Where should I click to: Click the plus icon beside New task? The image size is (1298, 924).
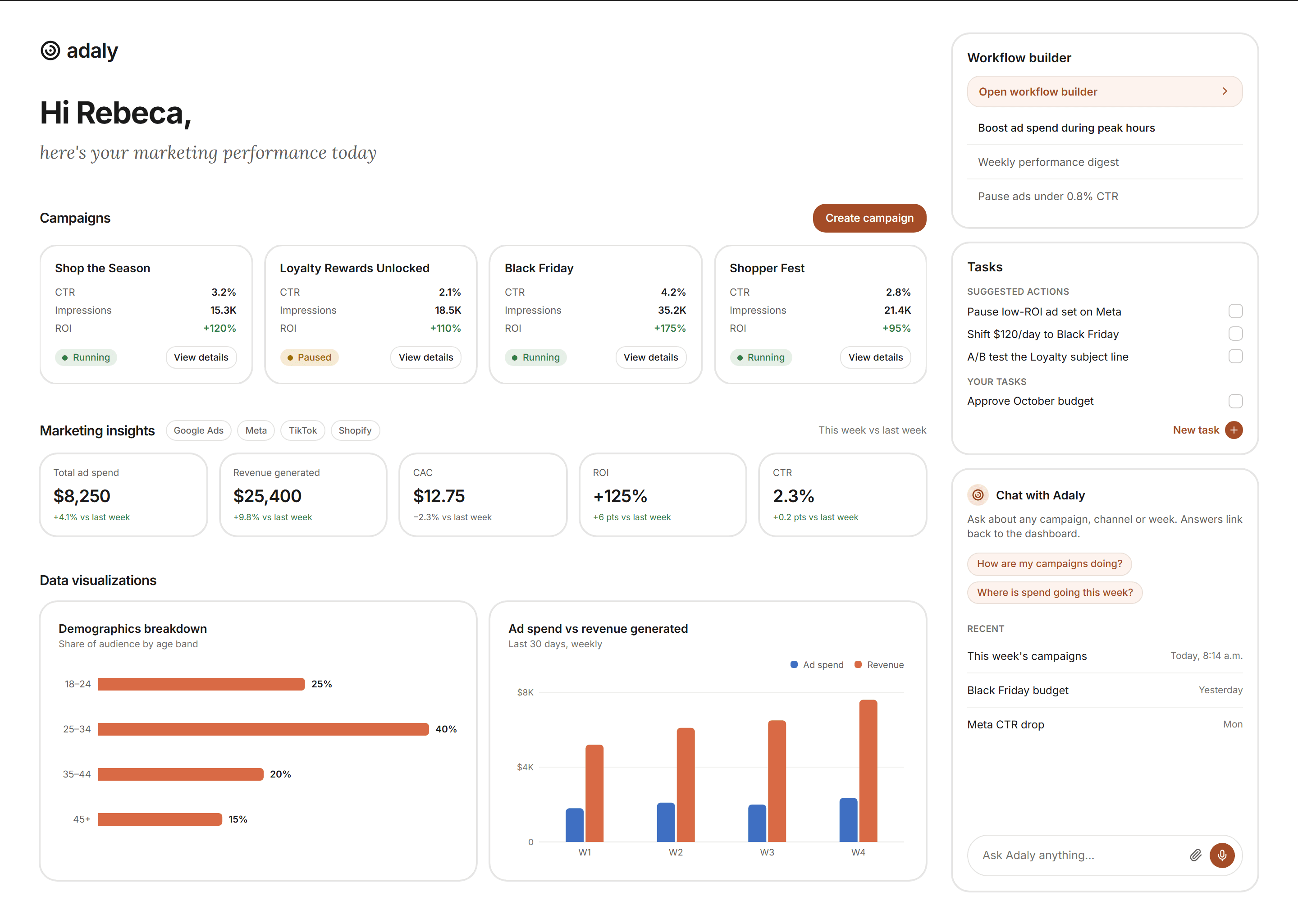(x=1233, y=430)
